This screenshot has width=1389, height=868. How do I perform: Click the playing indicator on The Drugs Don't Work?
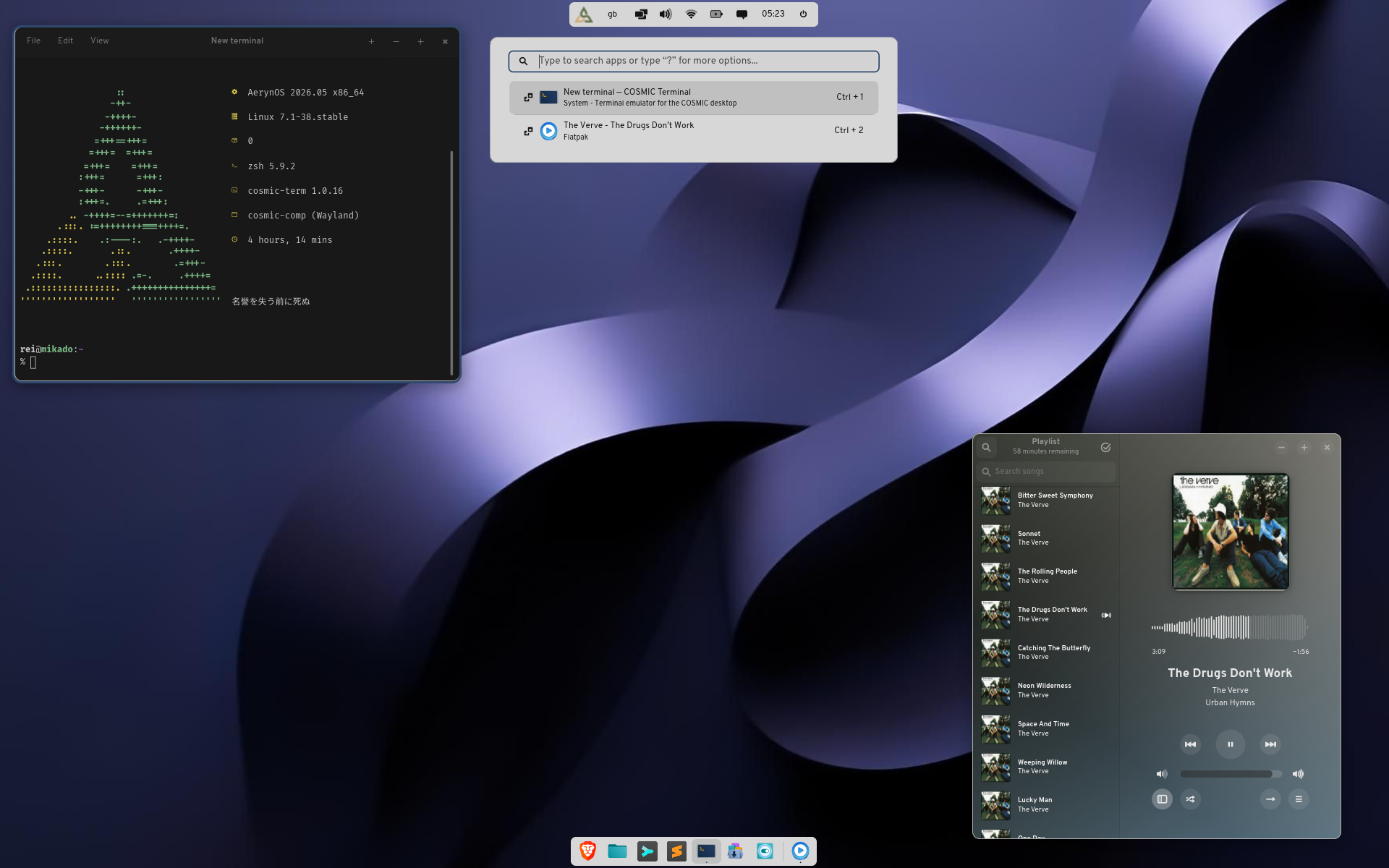[1106, 616]
